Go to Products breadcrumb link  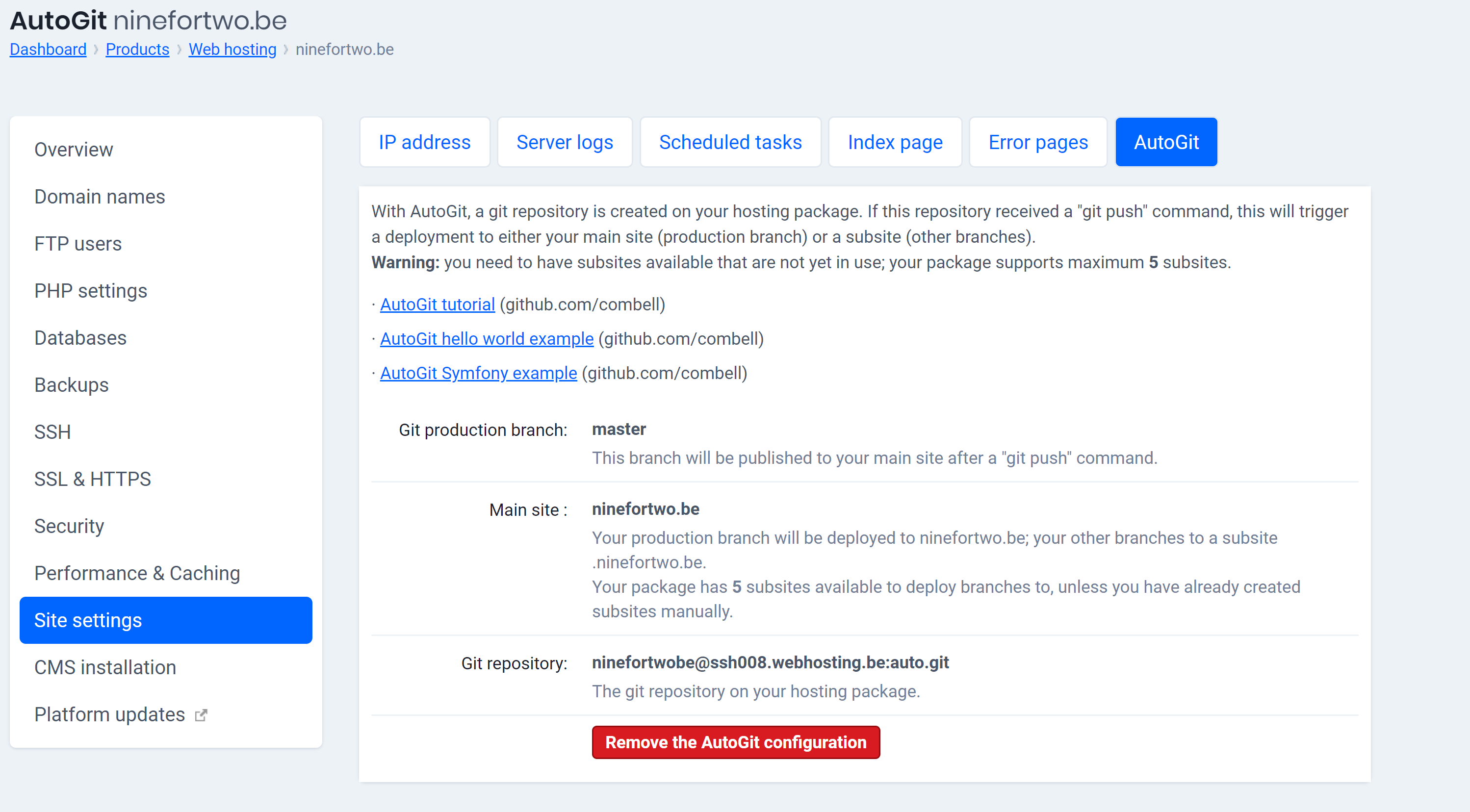click(x=137, y=50)
